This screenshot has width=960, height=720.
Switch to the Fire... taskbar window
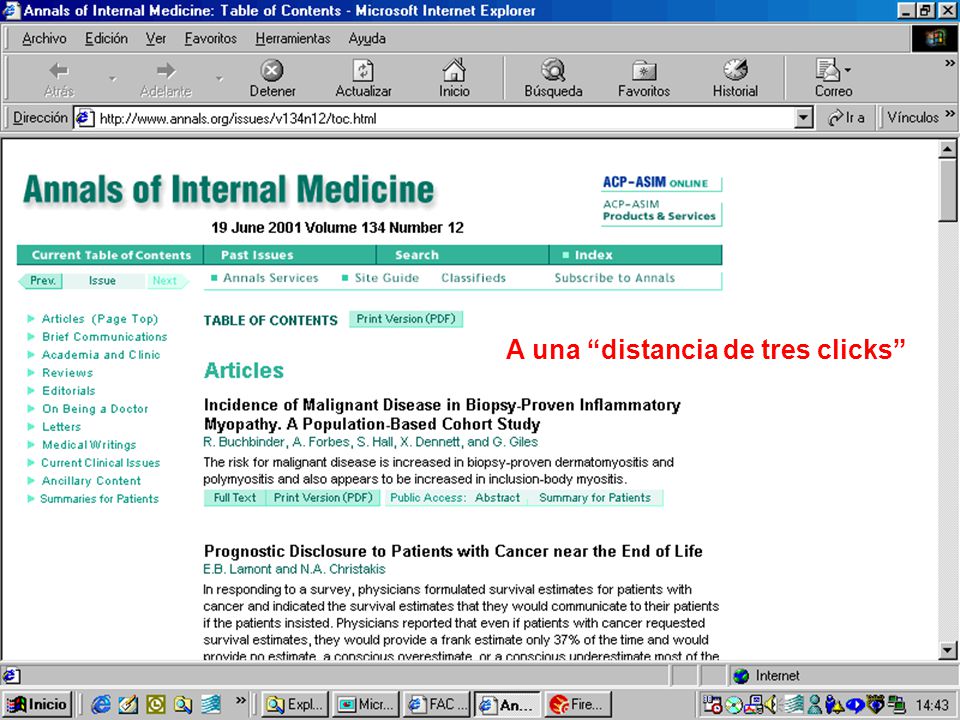click(x=579, y=705)
